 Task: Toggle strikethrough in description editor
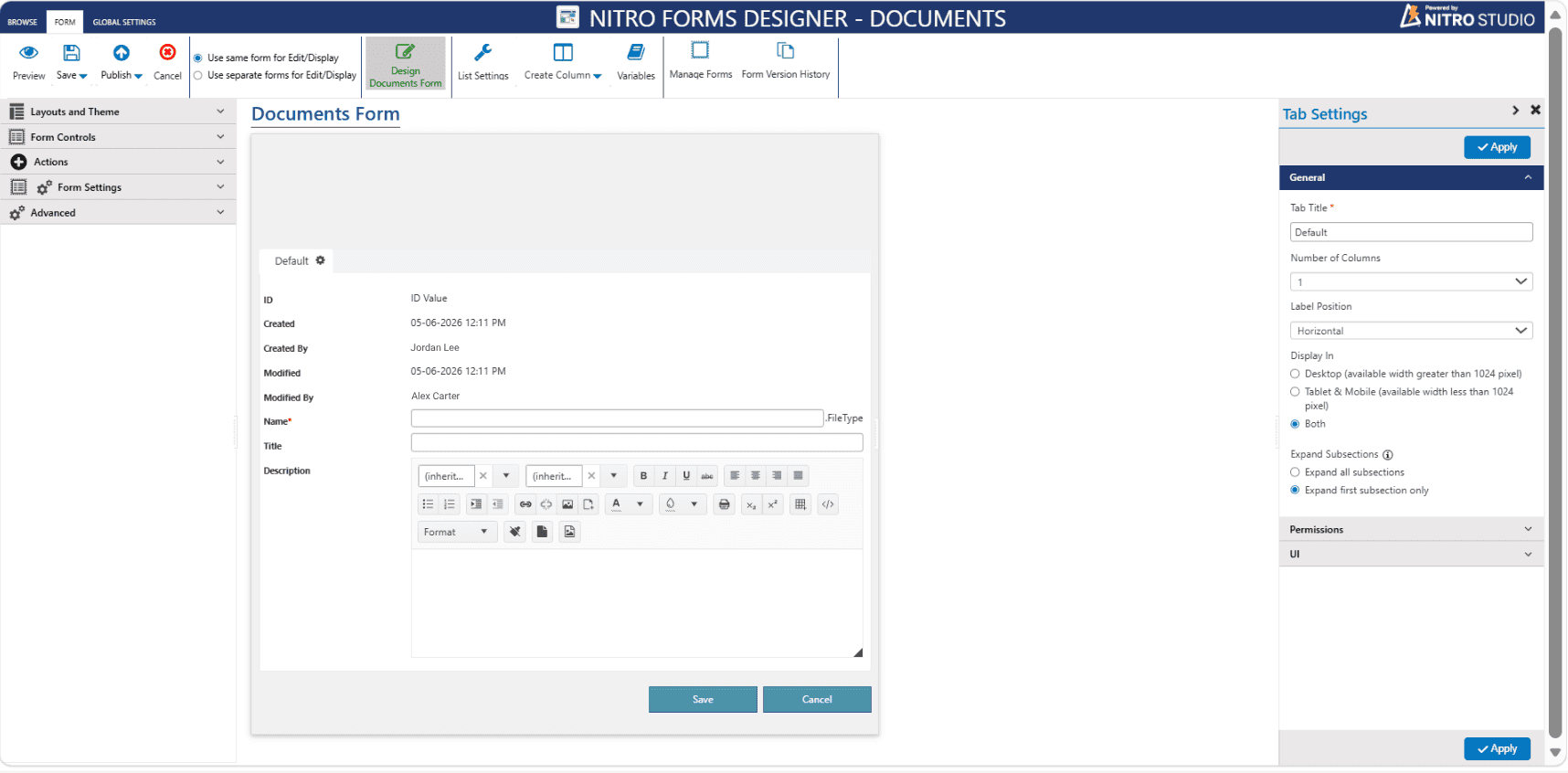click(707, 476)
